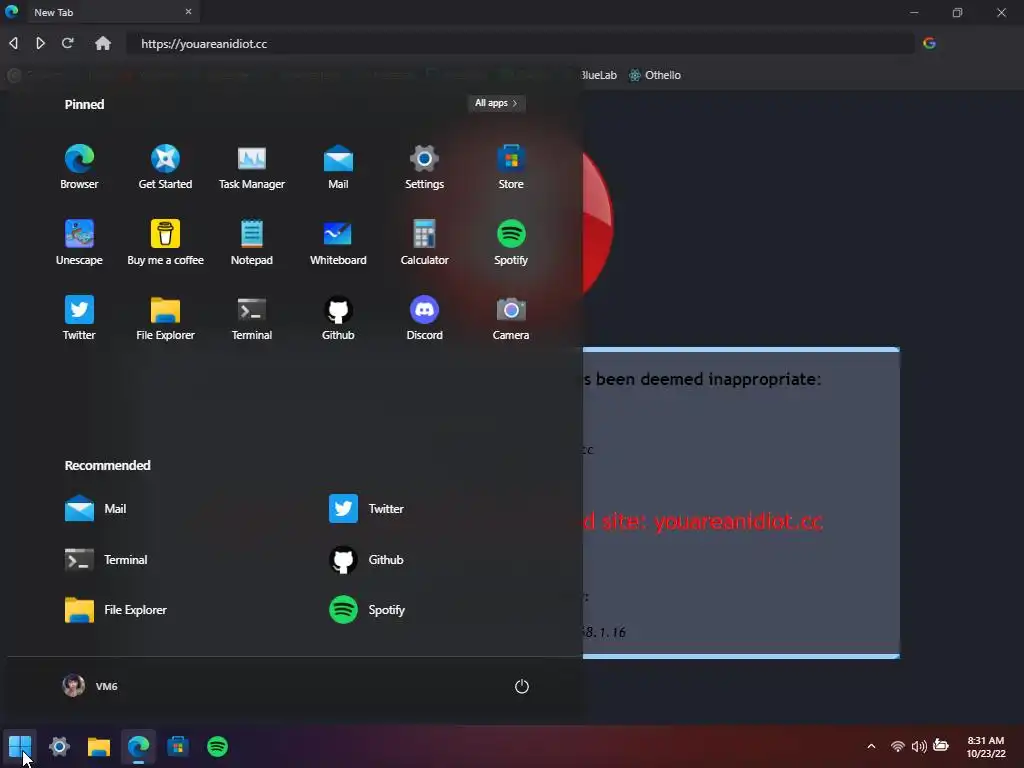1024x768 pixels.
Task: Click the volume tray icon
Action: (x=919, y=746)
